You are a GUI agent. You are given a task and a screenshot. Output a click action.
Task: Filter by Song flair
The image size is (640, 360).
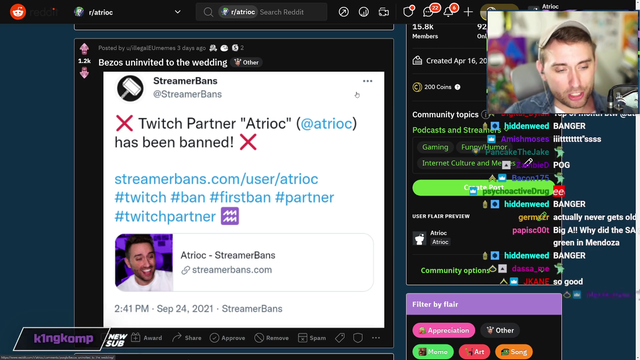pyautogui.click(x=513, y=351)
